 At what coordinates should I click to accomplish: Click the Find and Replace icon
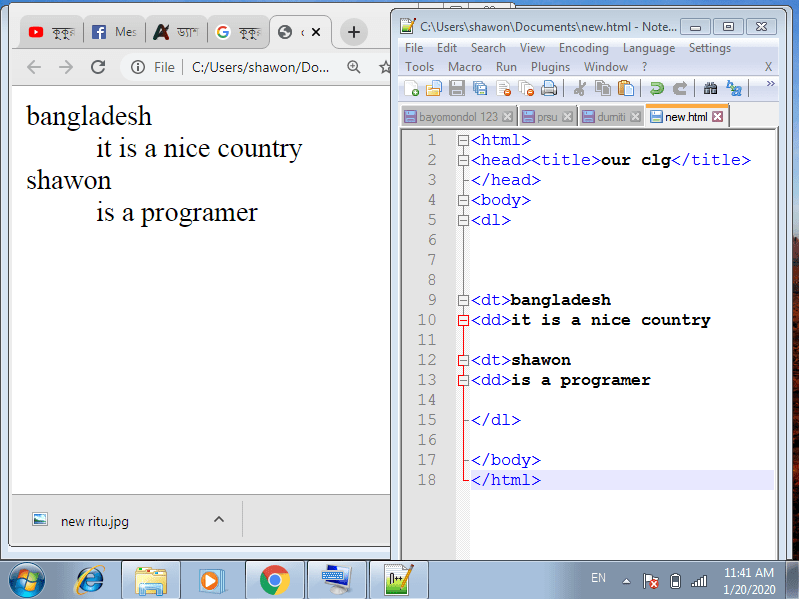[x=734, y=88]
